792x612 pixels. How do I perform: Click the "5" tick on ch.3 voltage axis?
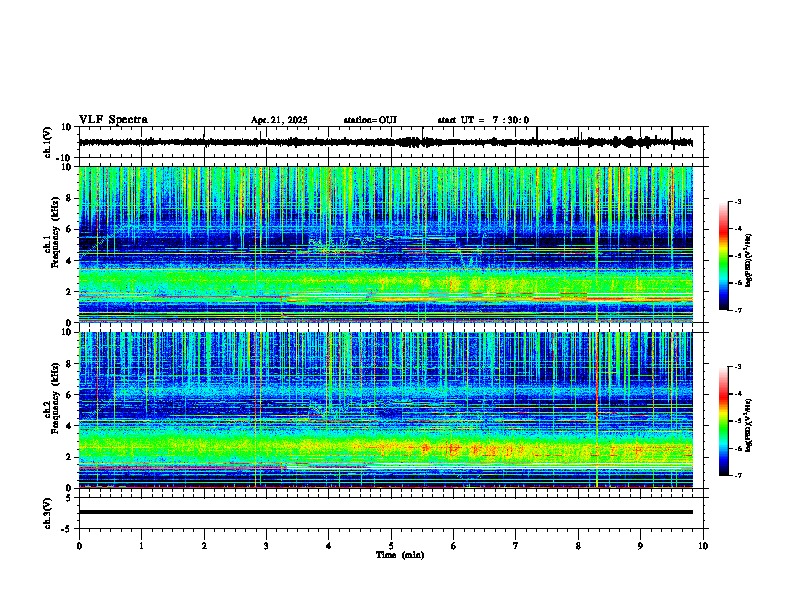(69, 497)
